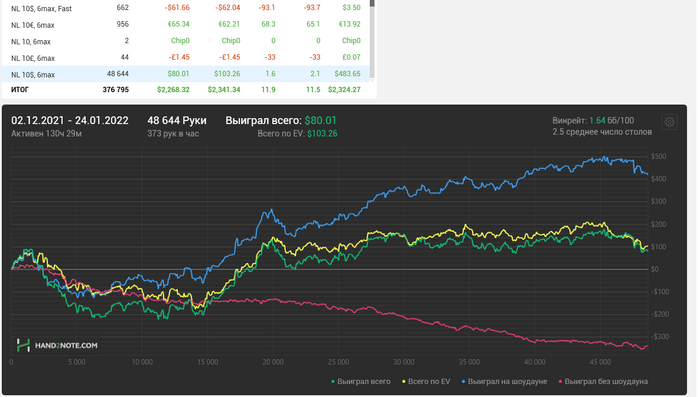Image resolution: width=700 pixels, height=397 pixels.
Task: Click the table's vertical scrollbar
Action: [372, 40]
